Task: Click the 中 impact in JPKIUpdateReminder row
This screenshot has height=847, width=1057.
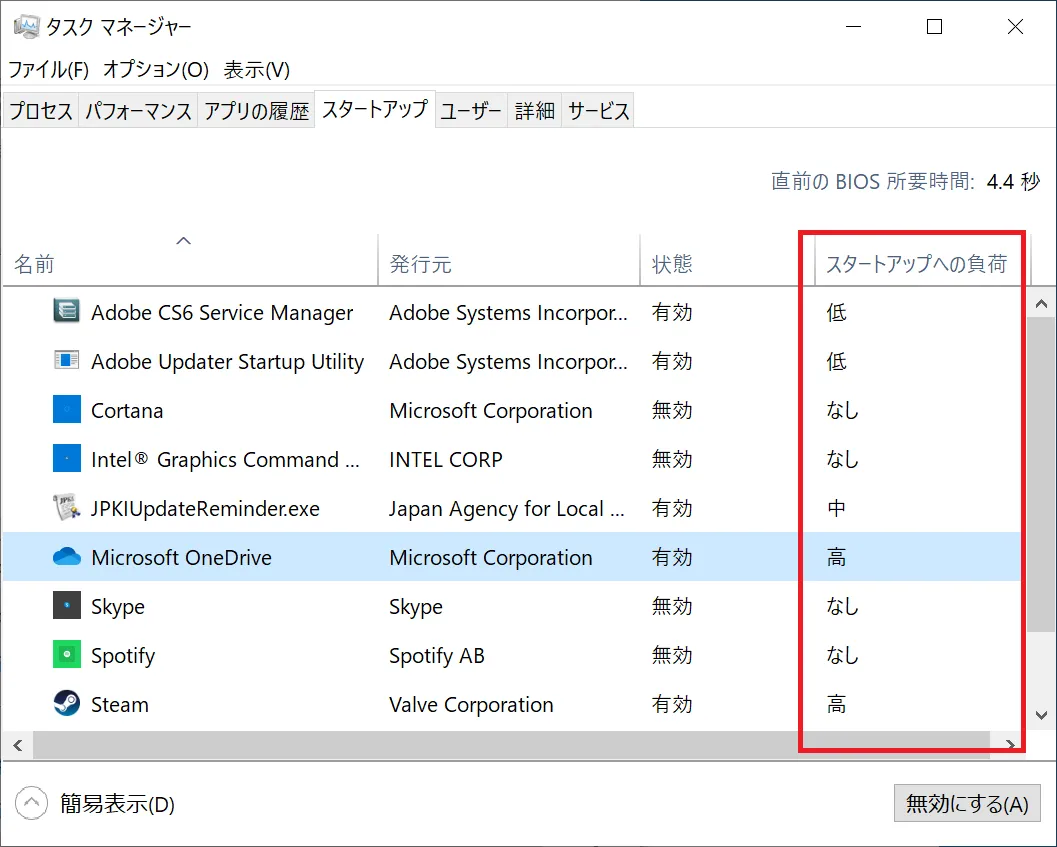Action: [x=836, y=508]
